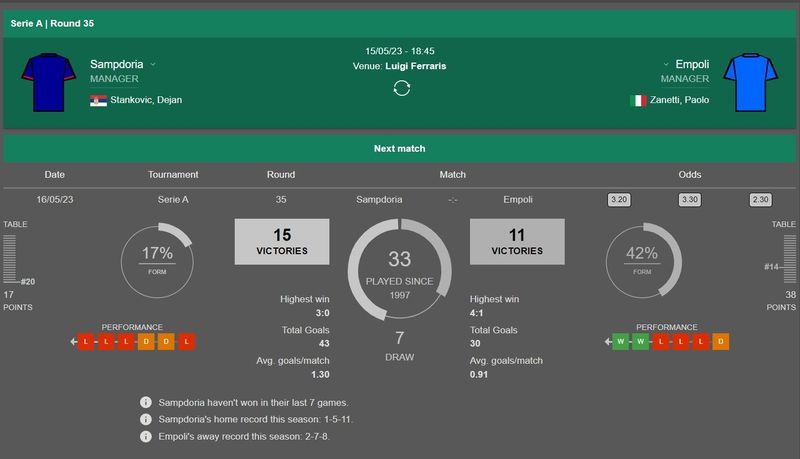
Task: Click the Serbian flag beside Stankovic
Action: pyautogui.click(x=98, y=100)
